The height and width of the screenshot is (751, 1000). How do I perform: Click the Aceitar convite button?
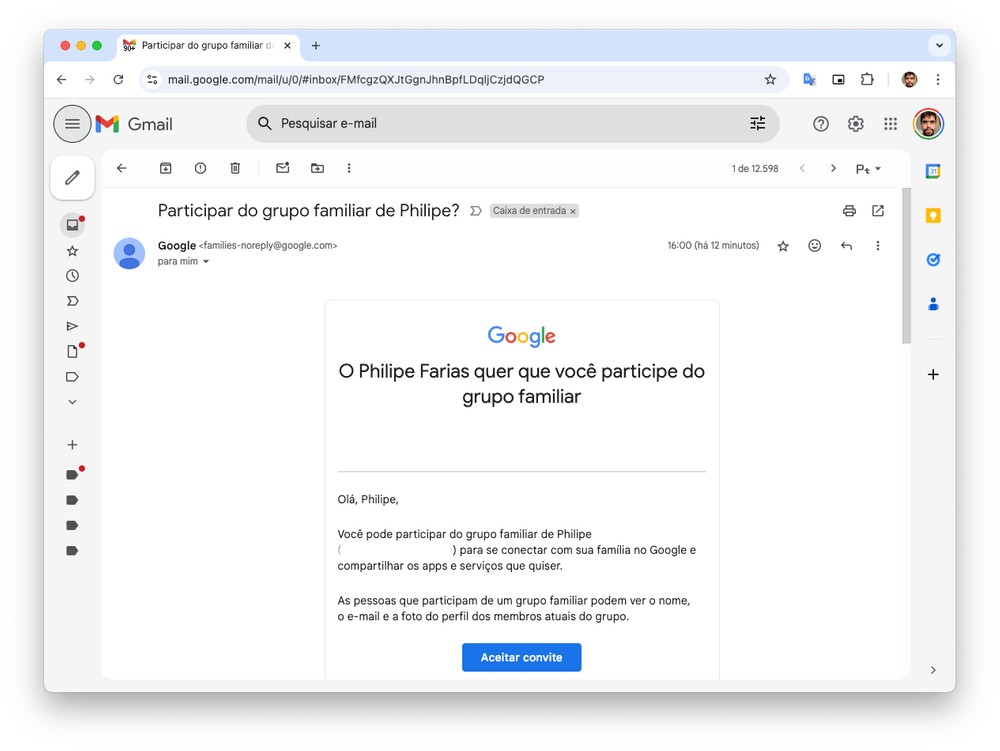[x=521, y=657]
